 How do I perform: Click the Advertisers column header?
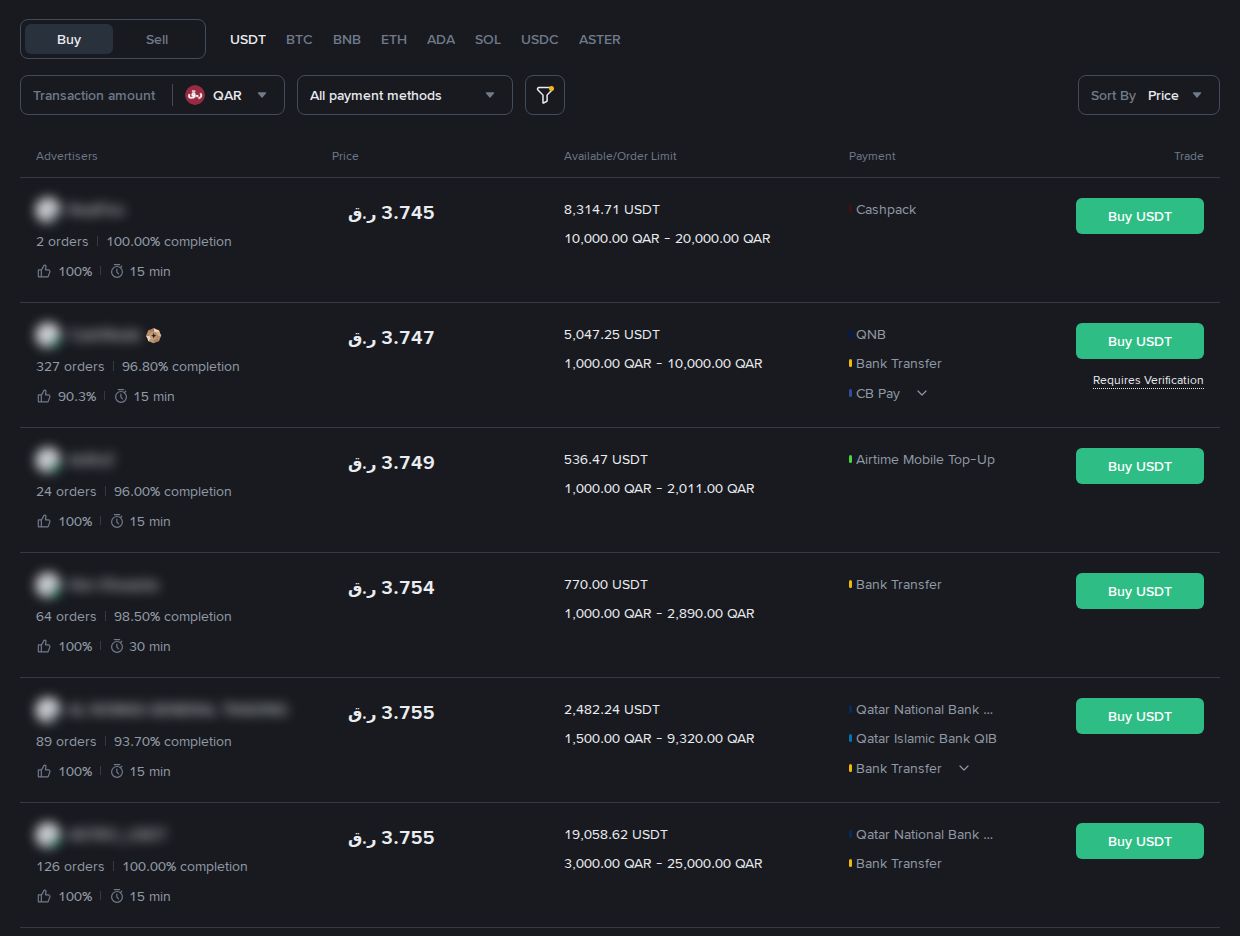67,156
